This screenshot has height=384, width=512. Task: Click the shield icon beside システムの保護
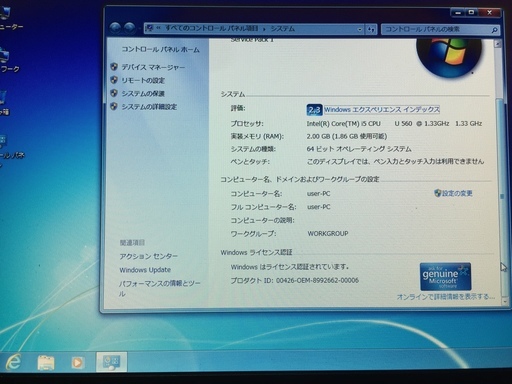tap(114, 93)
